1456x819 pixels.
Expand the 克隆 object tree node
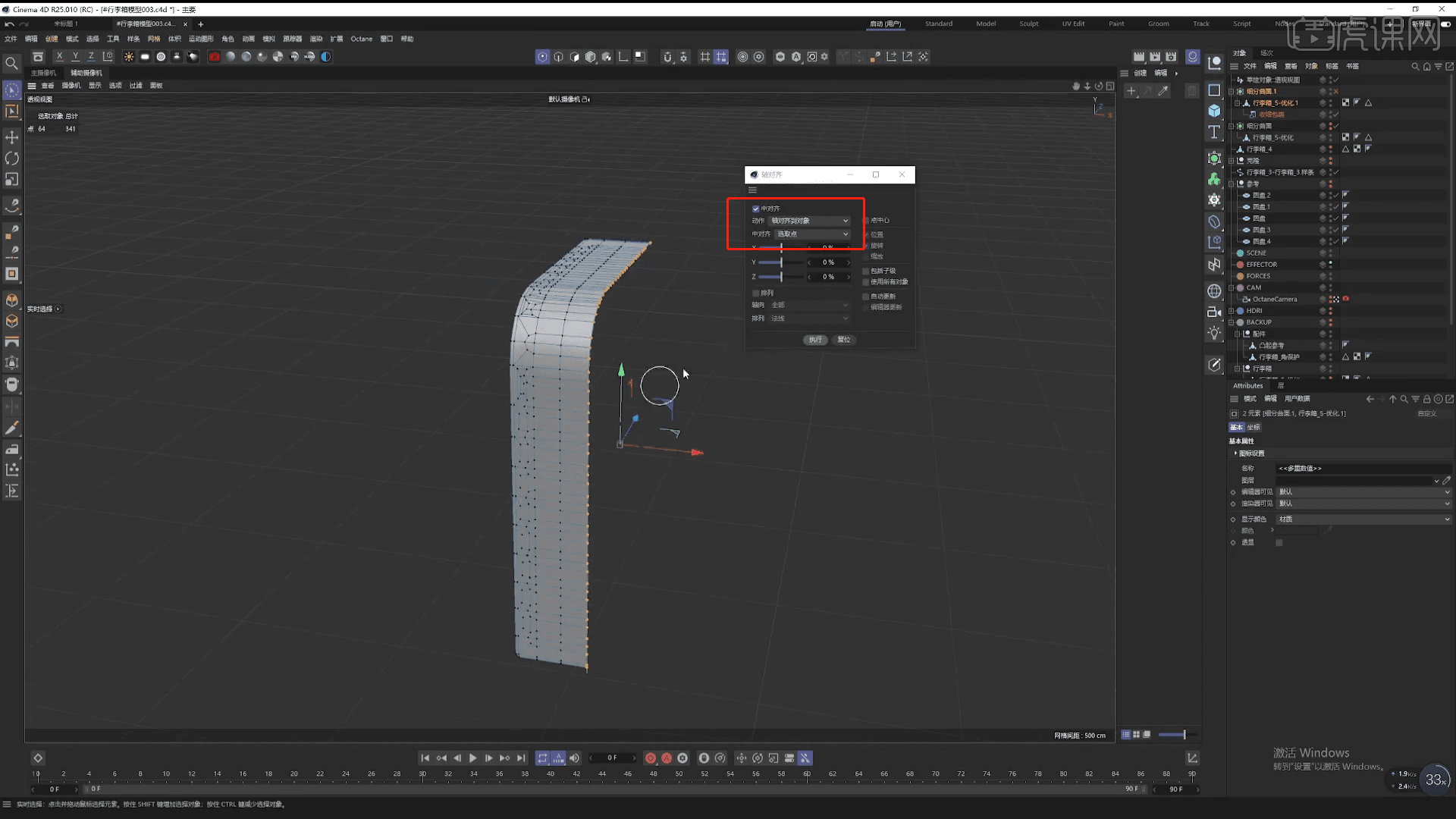[x=1232, y=161]
